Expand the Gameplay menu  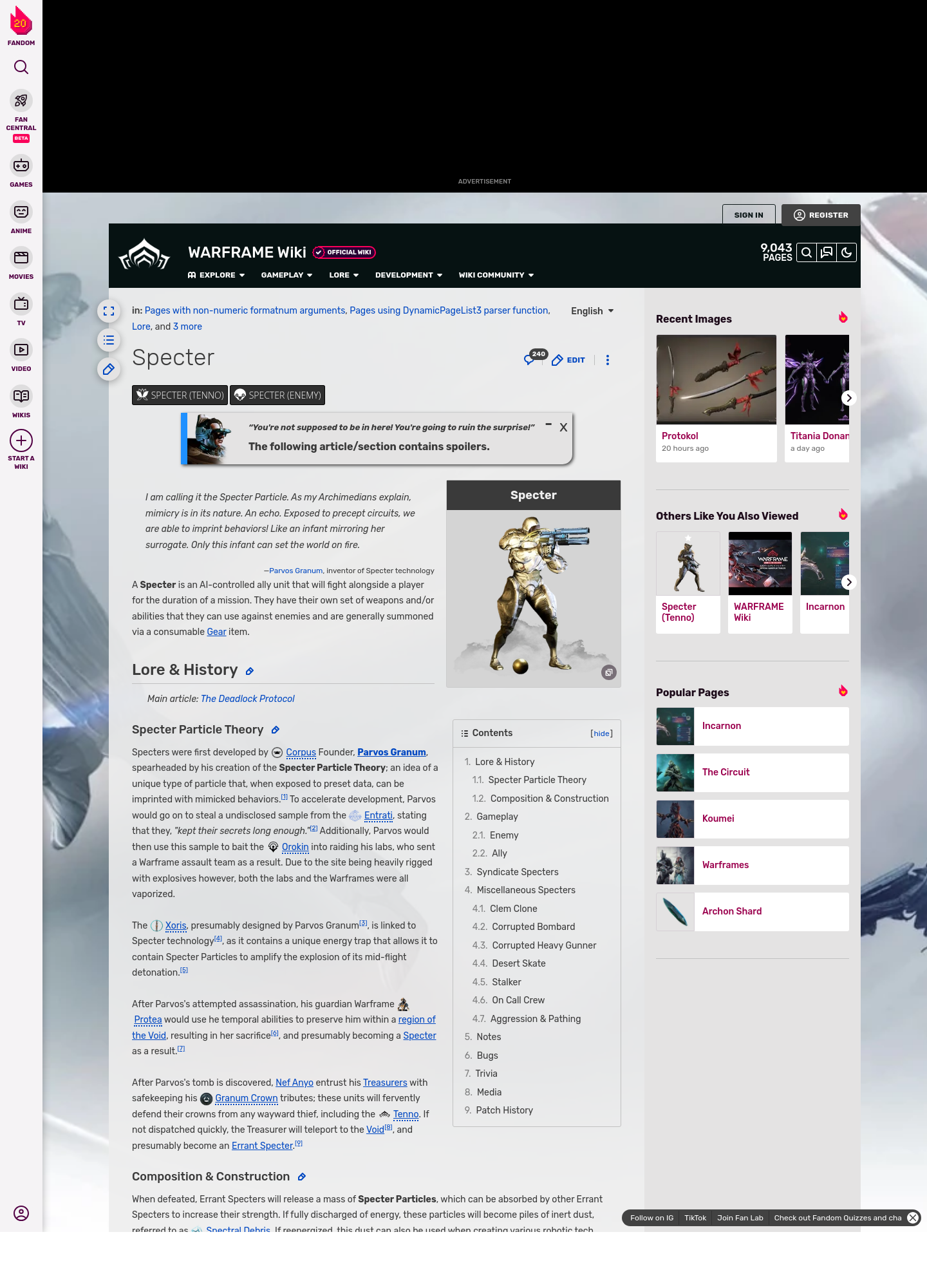point(286,275)
